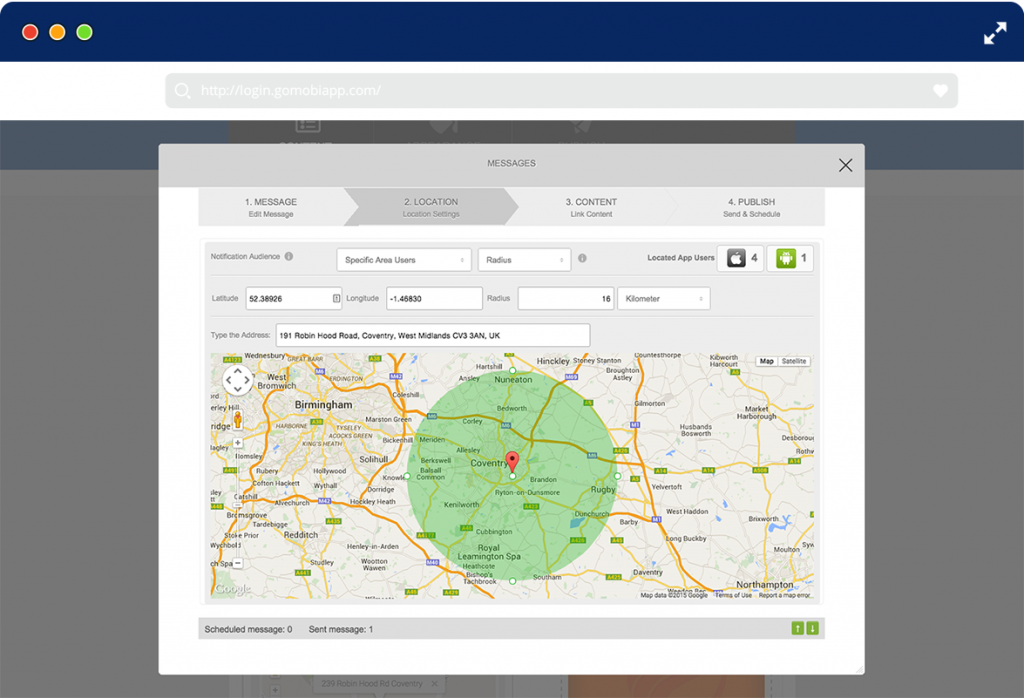The image size is (1024, 698).
Task: Go to the 4. Publish step
Action: point(751,207)
